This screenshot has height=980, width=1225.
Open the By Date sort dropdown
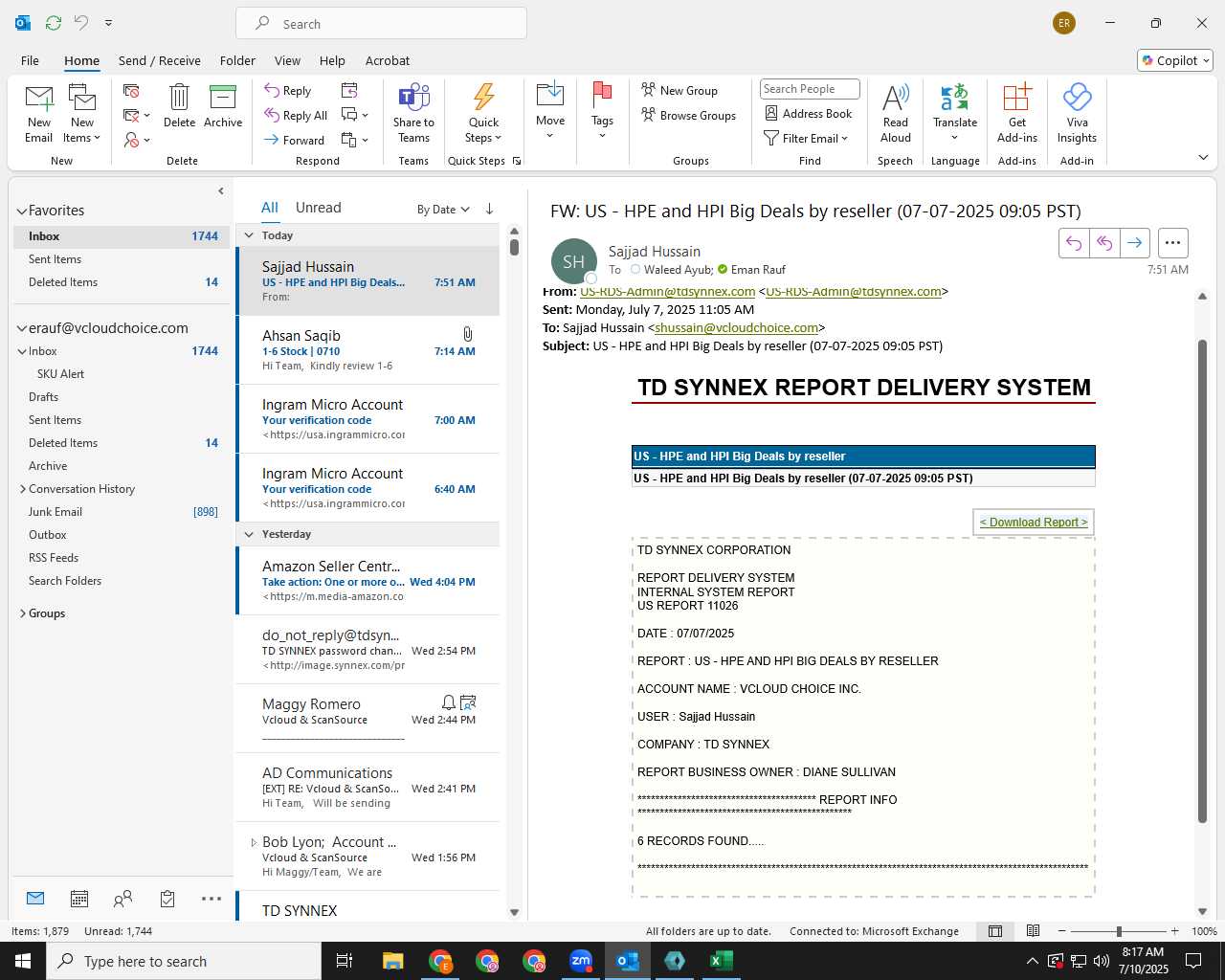443,209
